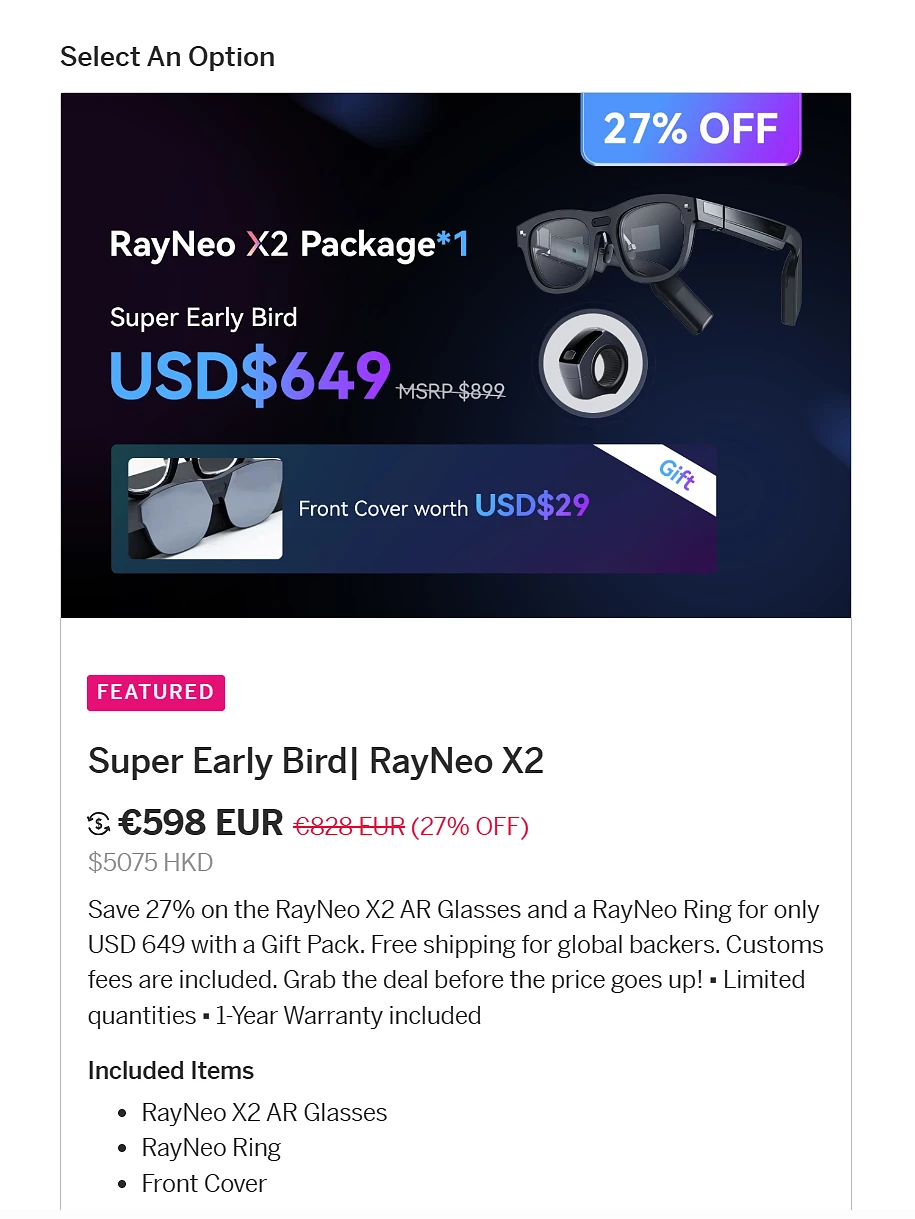Click the front cover gift thumbnail
Viewport: 915px width, 1219px height.
205,508
